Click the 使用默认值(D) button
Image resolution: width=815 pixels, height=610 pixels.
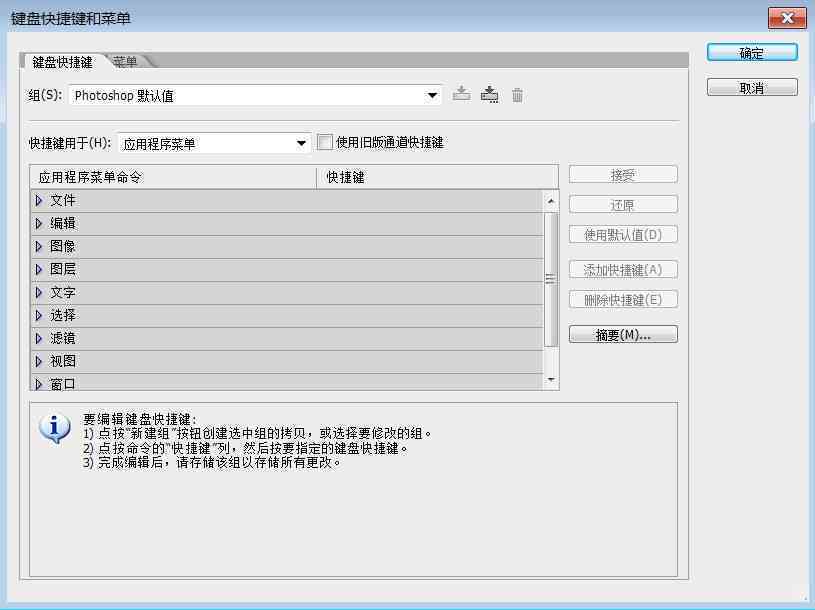(623, 235)
